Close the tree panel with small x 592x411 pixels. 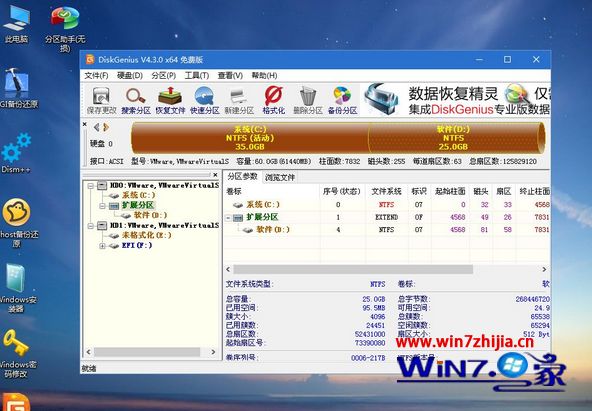point(215,175)
